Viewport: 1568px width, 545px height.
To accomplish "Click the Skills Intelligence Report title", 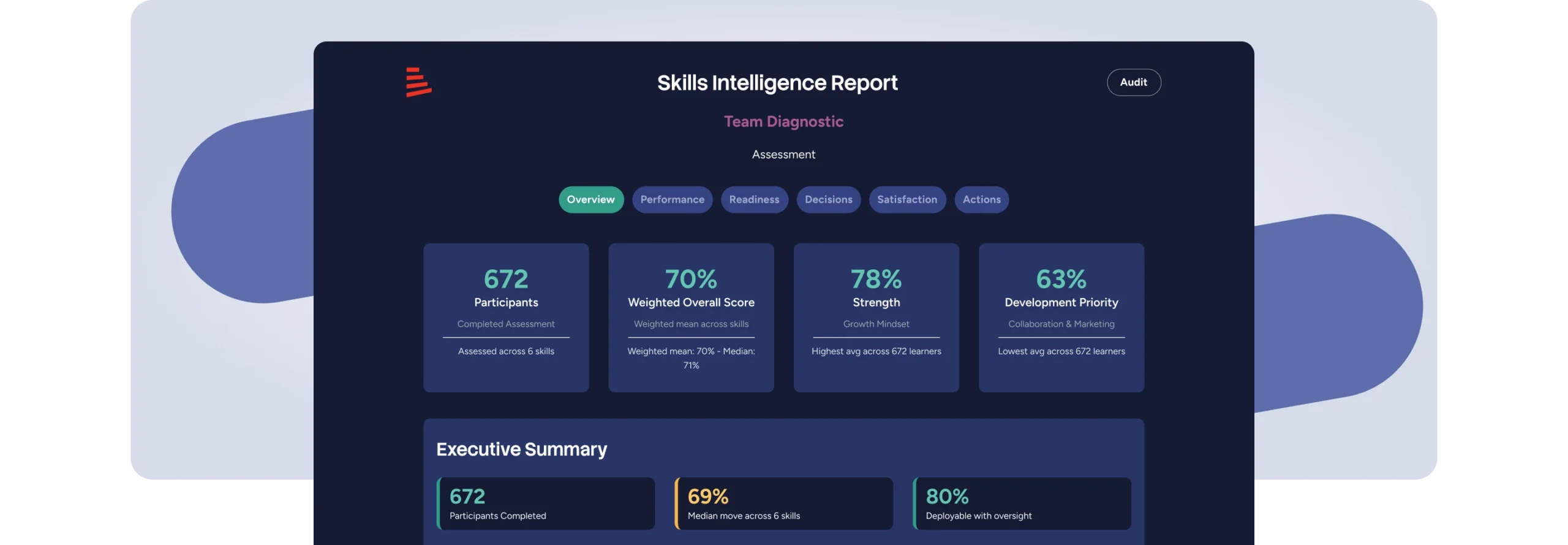I will pyautogui.click(x=777, y=83).
